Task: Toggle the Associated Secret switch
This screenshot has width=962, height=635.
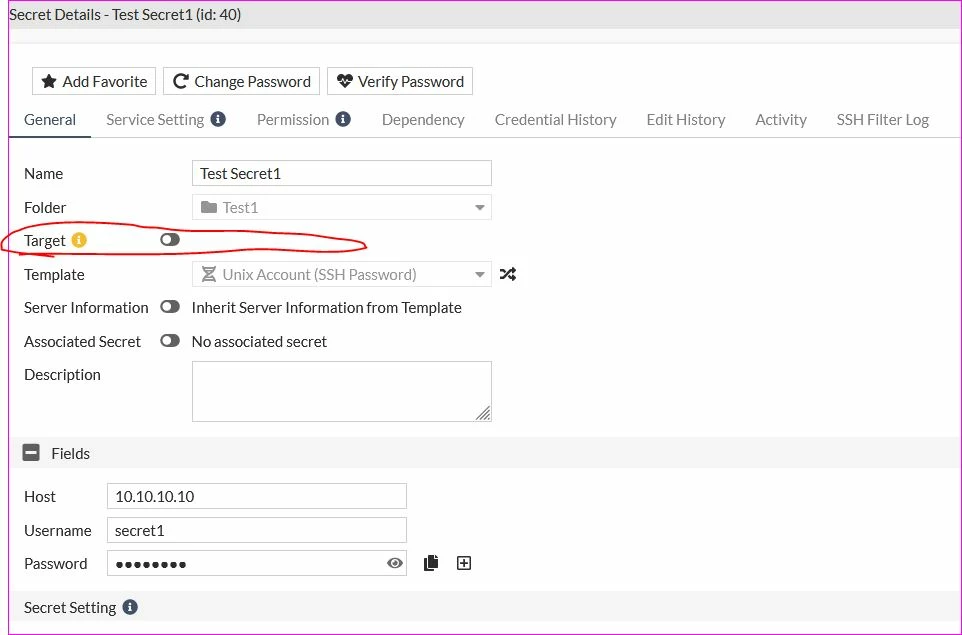Action: pyautogui.click(x=170, y=341)
